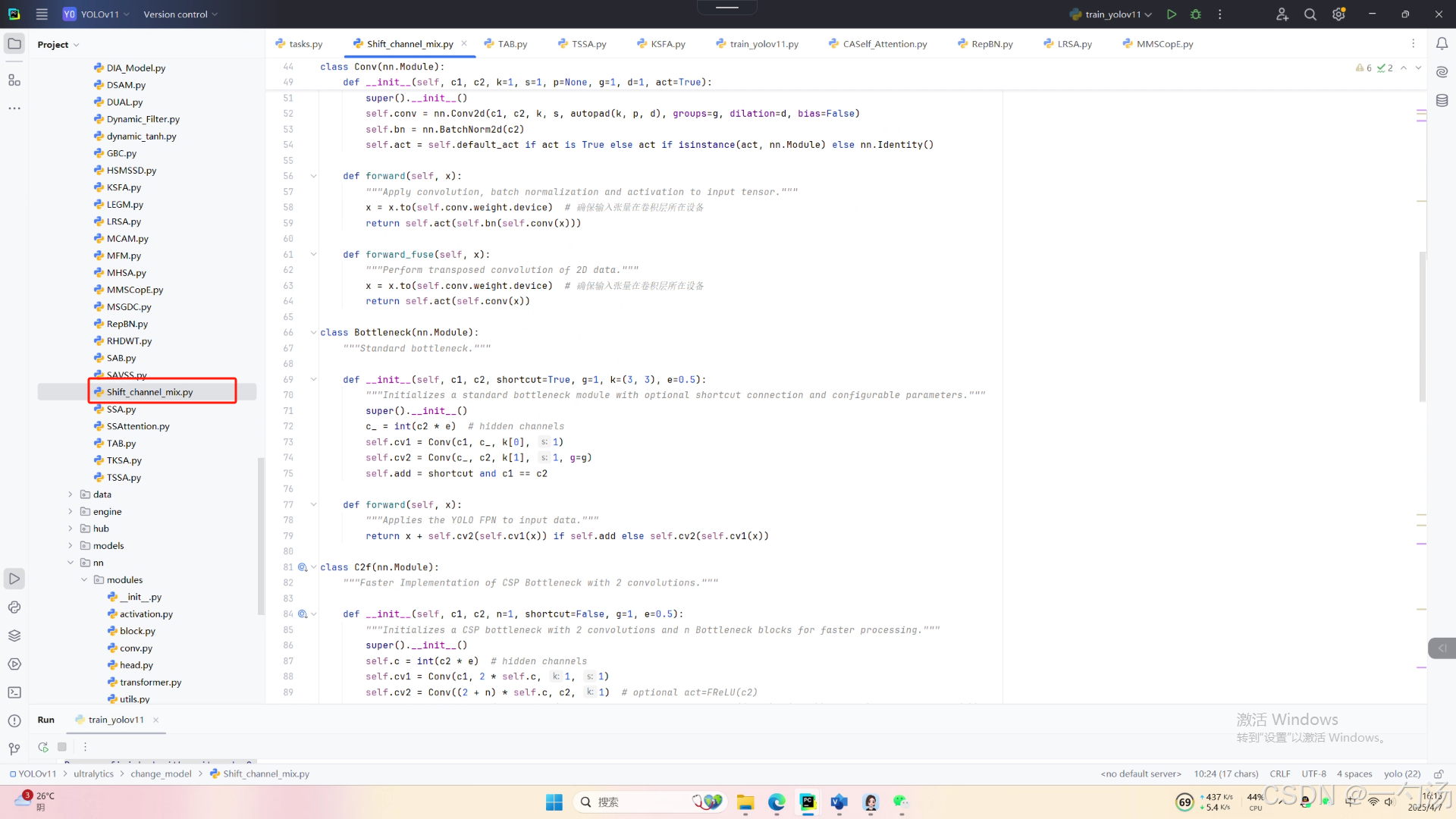Toggle the Run tool window button
1456x819 pixels.
point(14,579)
